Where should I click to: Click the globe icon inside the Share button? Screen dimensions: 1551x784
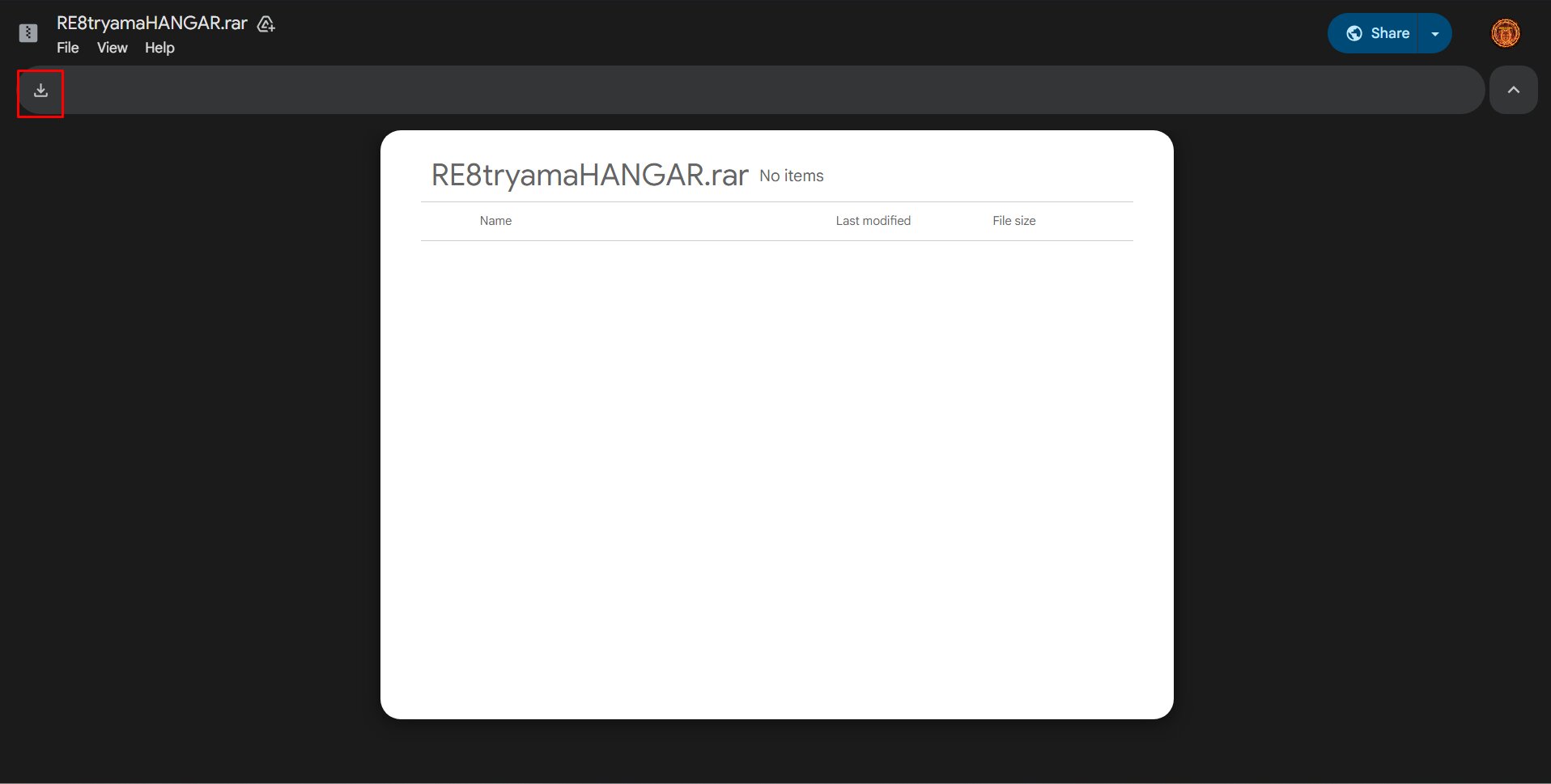(x=1355, y=33)
